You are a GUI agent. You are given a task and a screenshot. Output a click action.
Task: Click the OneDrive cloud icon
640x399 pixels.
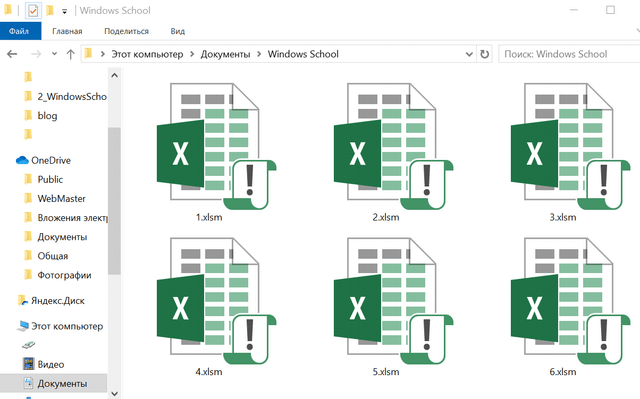click(22, 160)
